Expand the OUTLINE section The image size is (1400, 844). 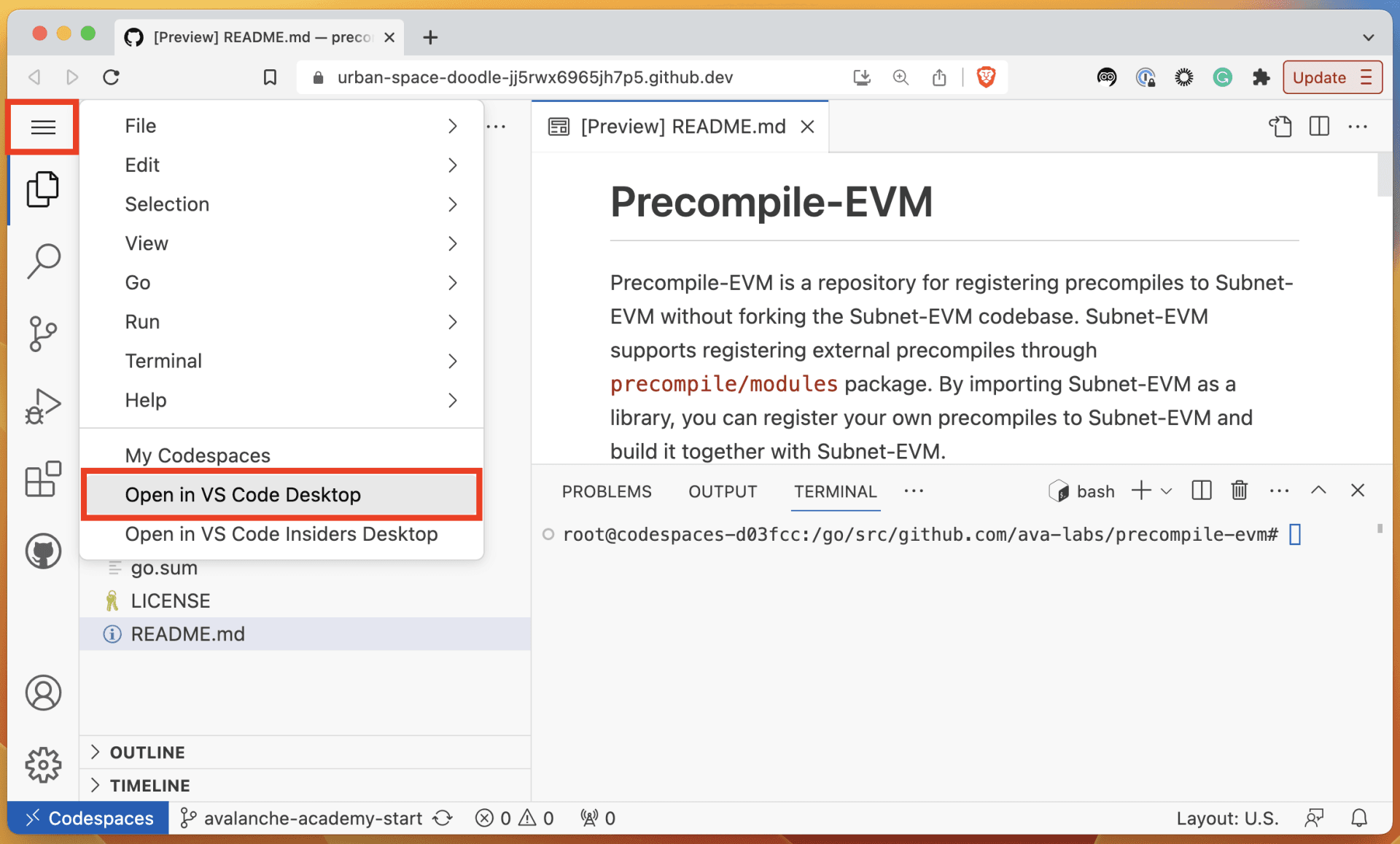point(147,752)
